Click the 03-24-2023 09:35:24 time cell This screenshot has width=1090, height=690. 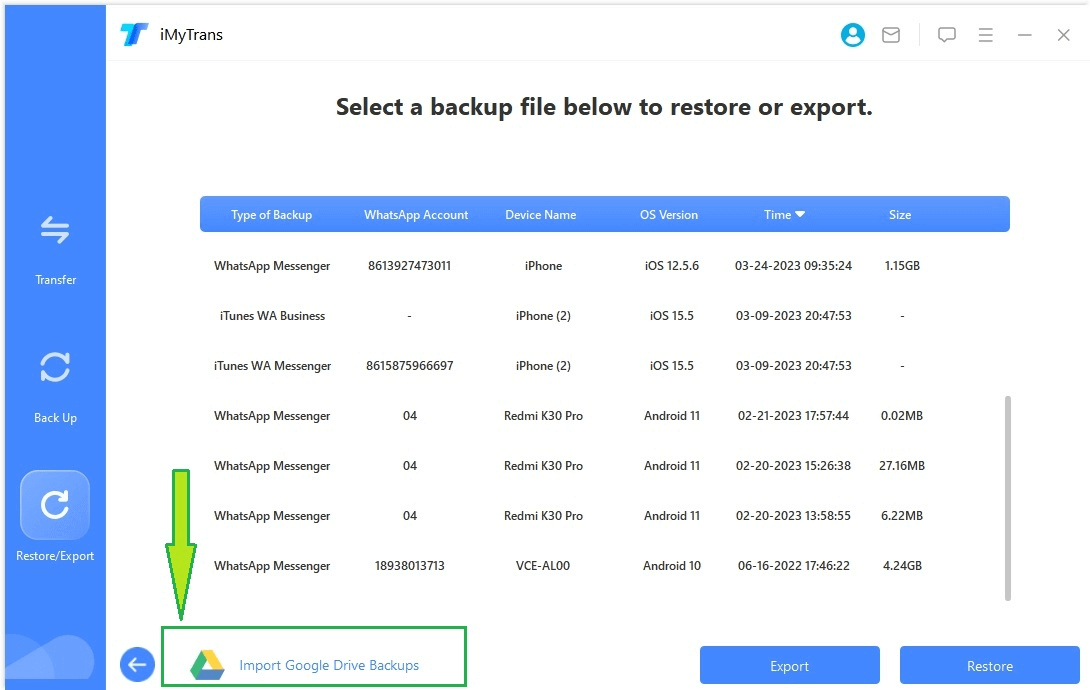pos(793,265)
